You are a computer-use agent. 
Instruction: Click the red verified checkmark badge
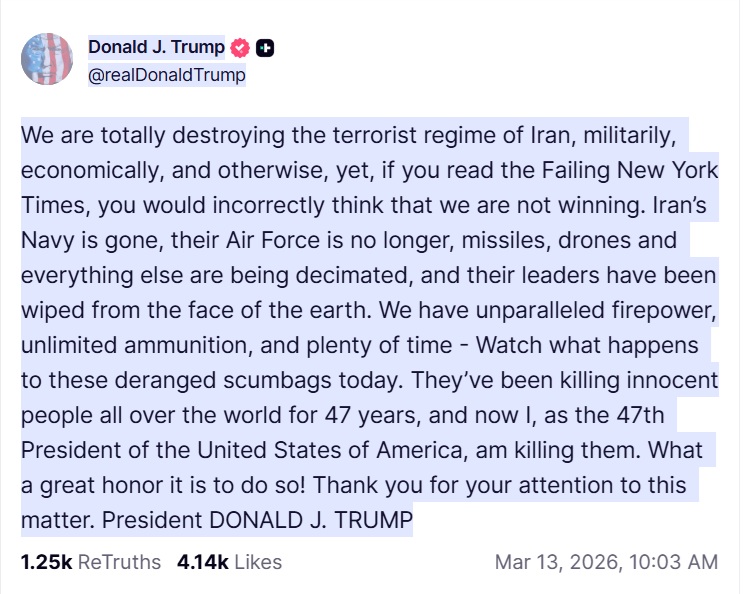[240, 47]
